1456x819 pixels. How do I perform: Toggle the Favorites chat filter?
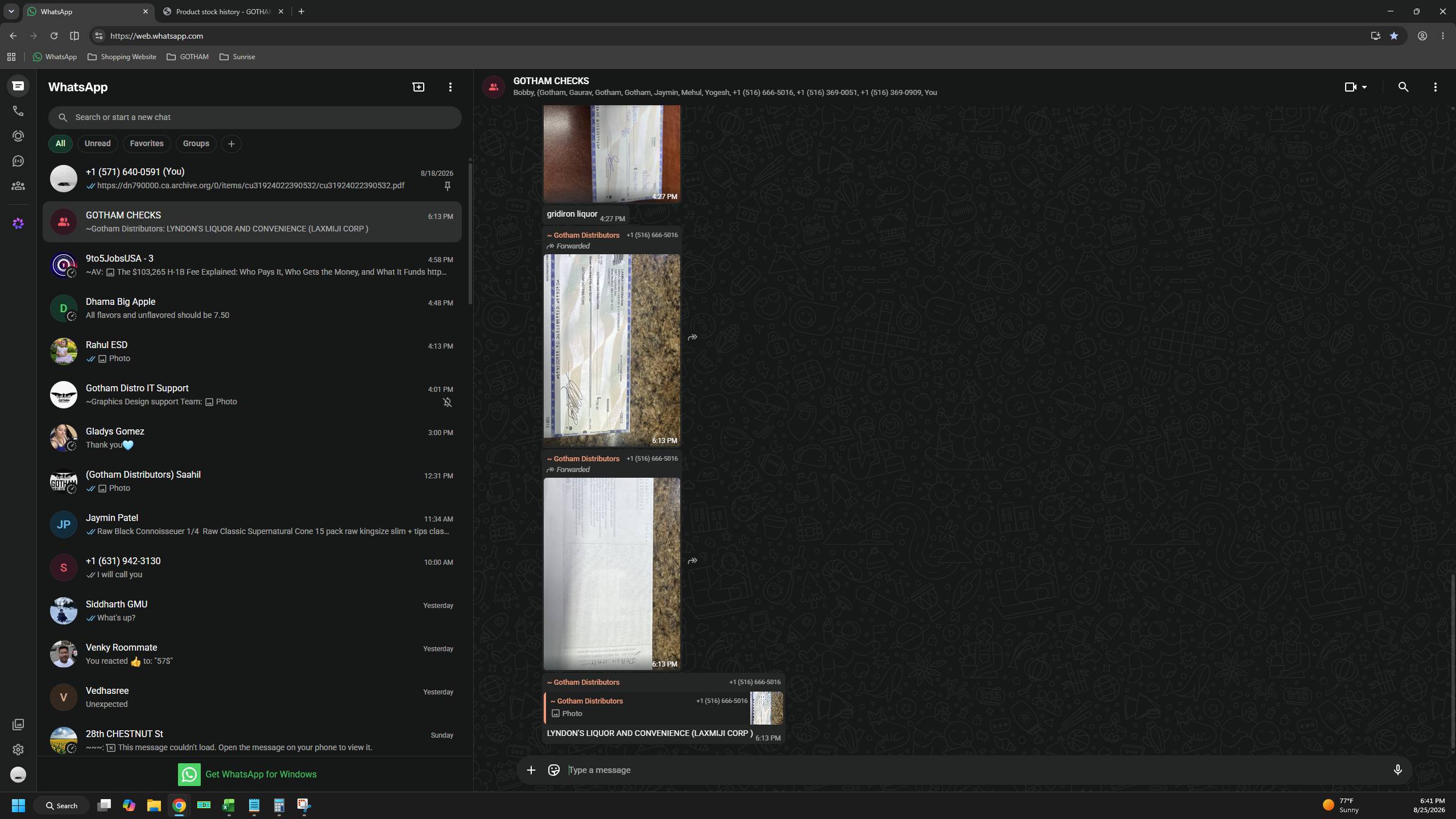[x=147, y=143]
